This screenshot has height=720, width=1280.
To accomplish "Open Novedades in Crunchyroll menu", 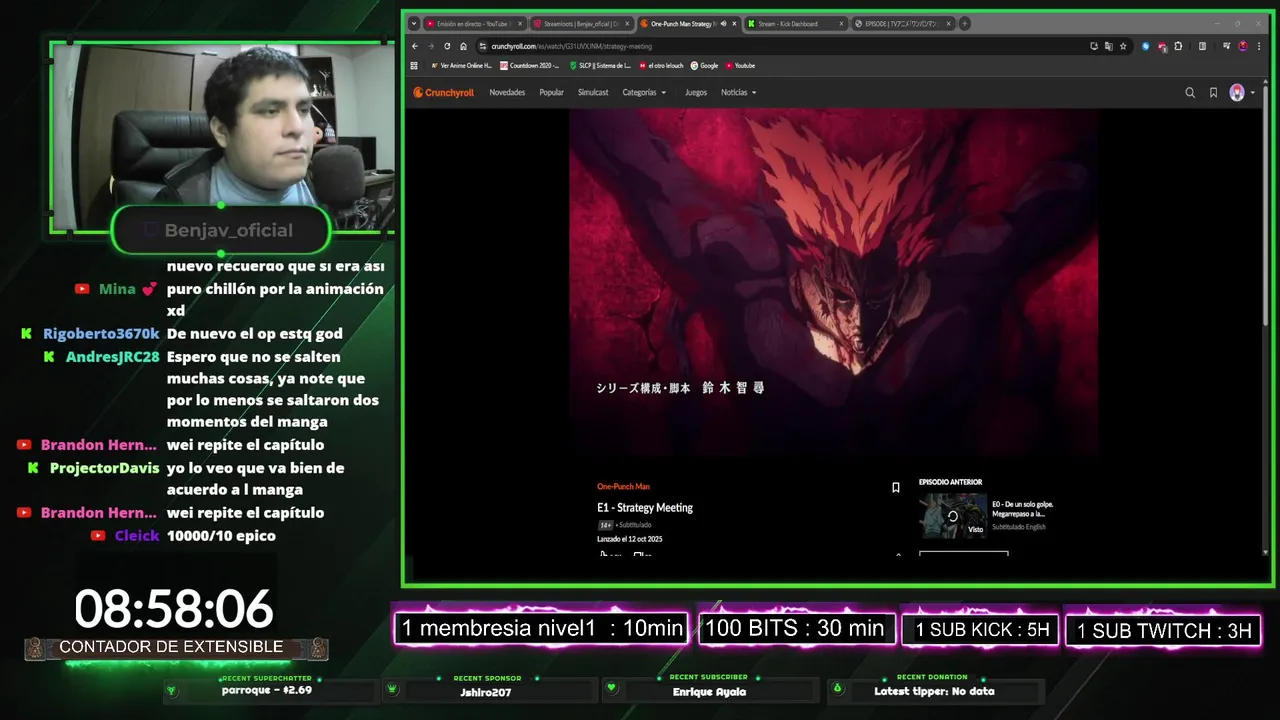I will coord(507,93).
